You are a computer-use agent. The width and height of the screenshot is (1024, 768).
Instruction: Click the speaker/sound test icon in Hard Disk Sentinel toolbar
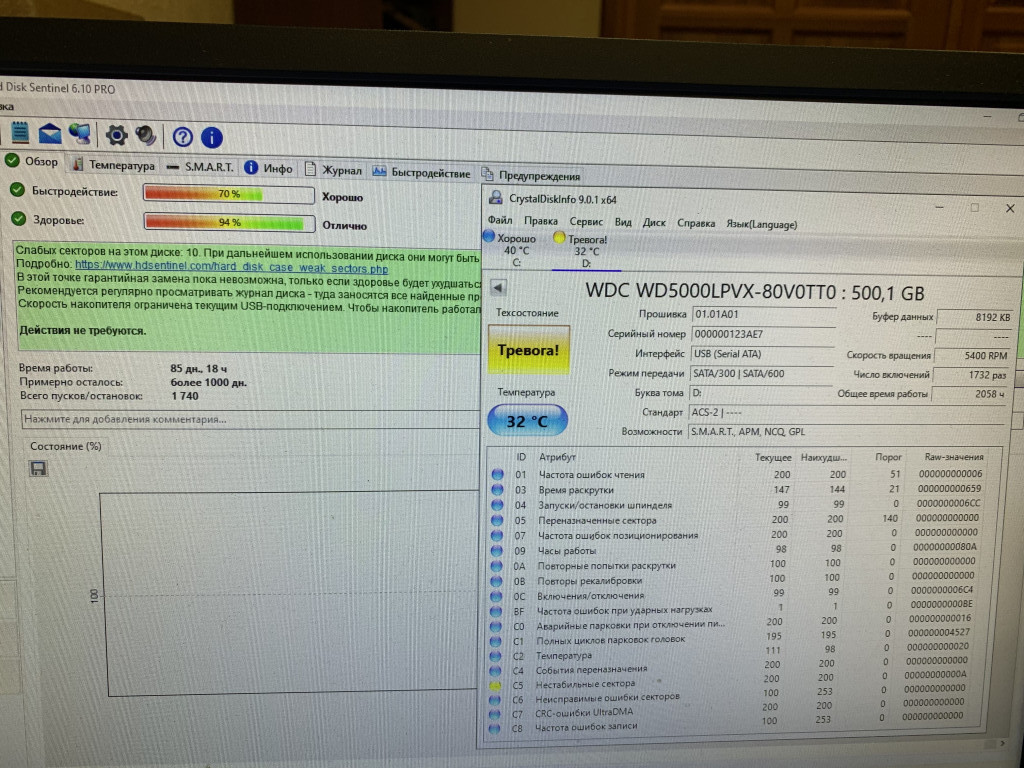tap(146, 135)
